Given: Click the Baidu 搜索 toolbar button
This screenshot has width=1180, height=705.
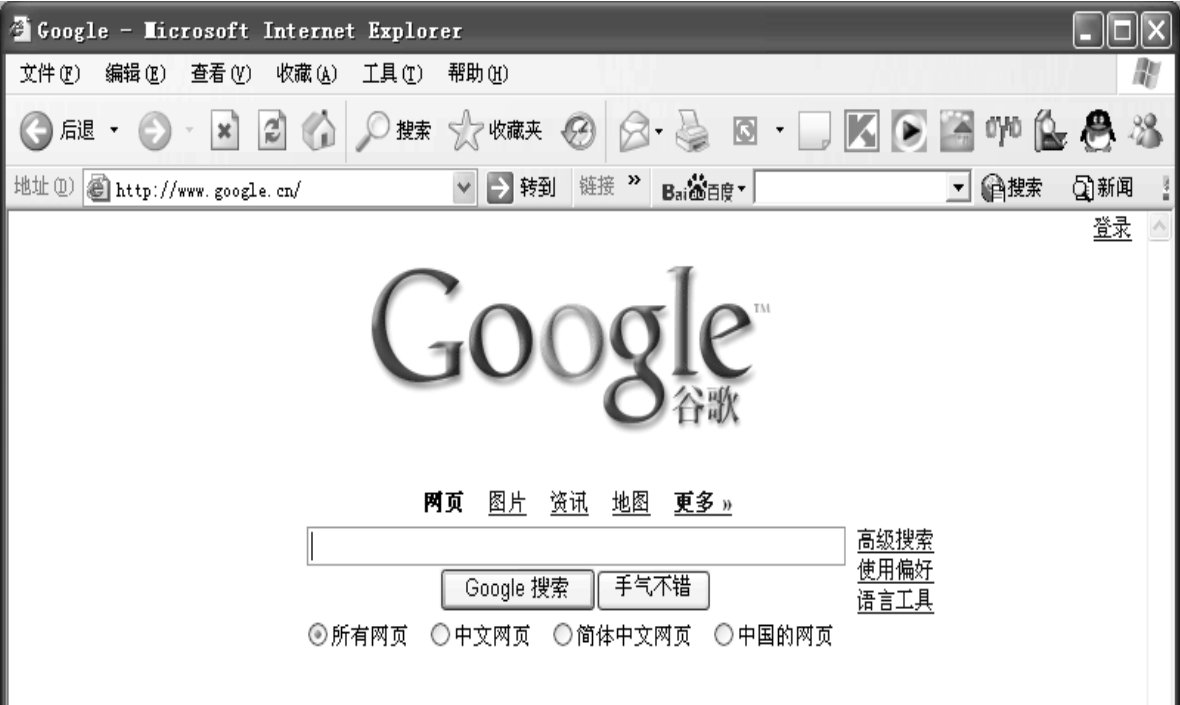Looking at the screenshot, I should pos(1011,187).
